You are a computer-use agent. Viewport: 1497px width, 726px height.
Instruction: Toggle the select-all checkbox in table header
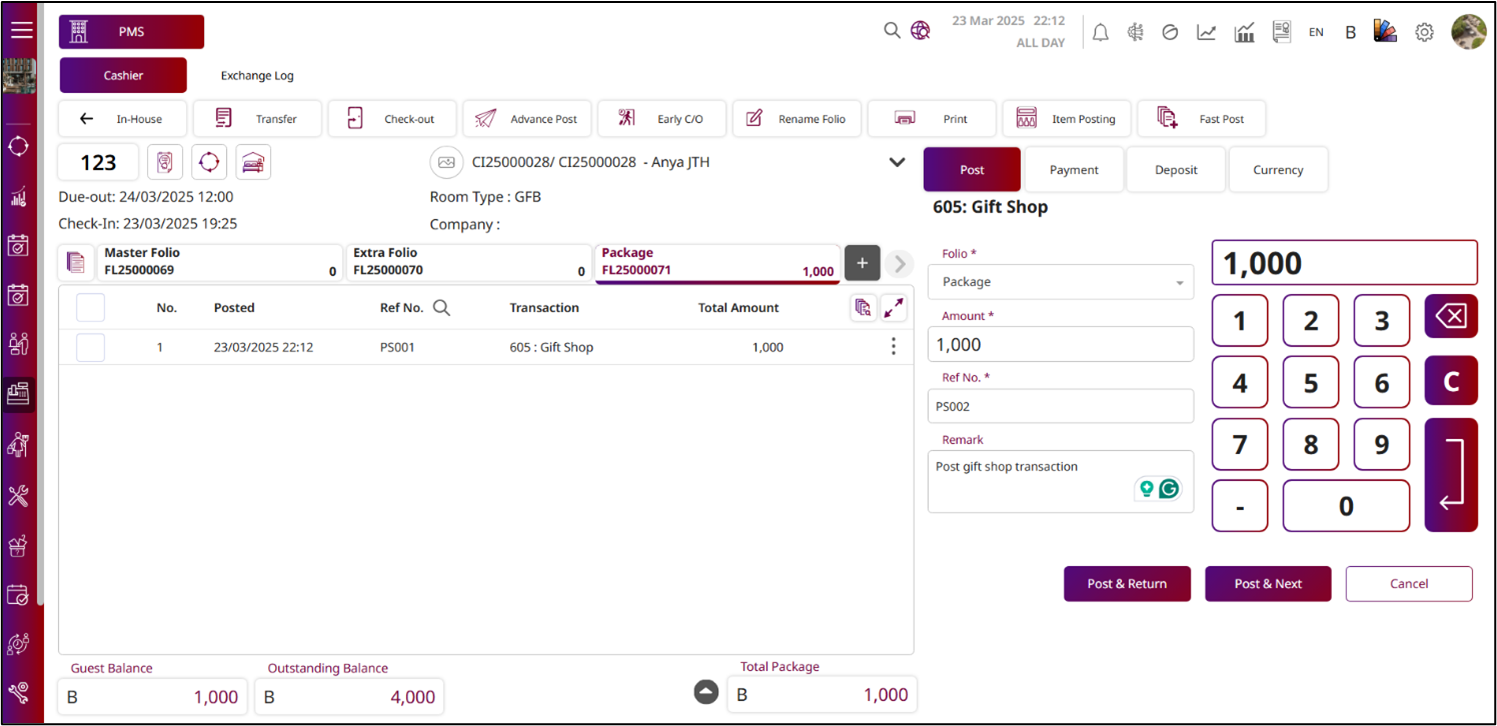[90, 308]
